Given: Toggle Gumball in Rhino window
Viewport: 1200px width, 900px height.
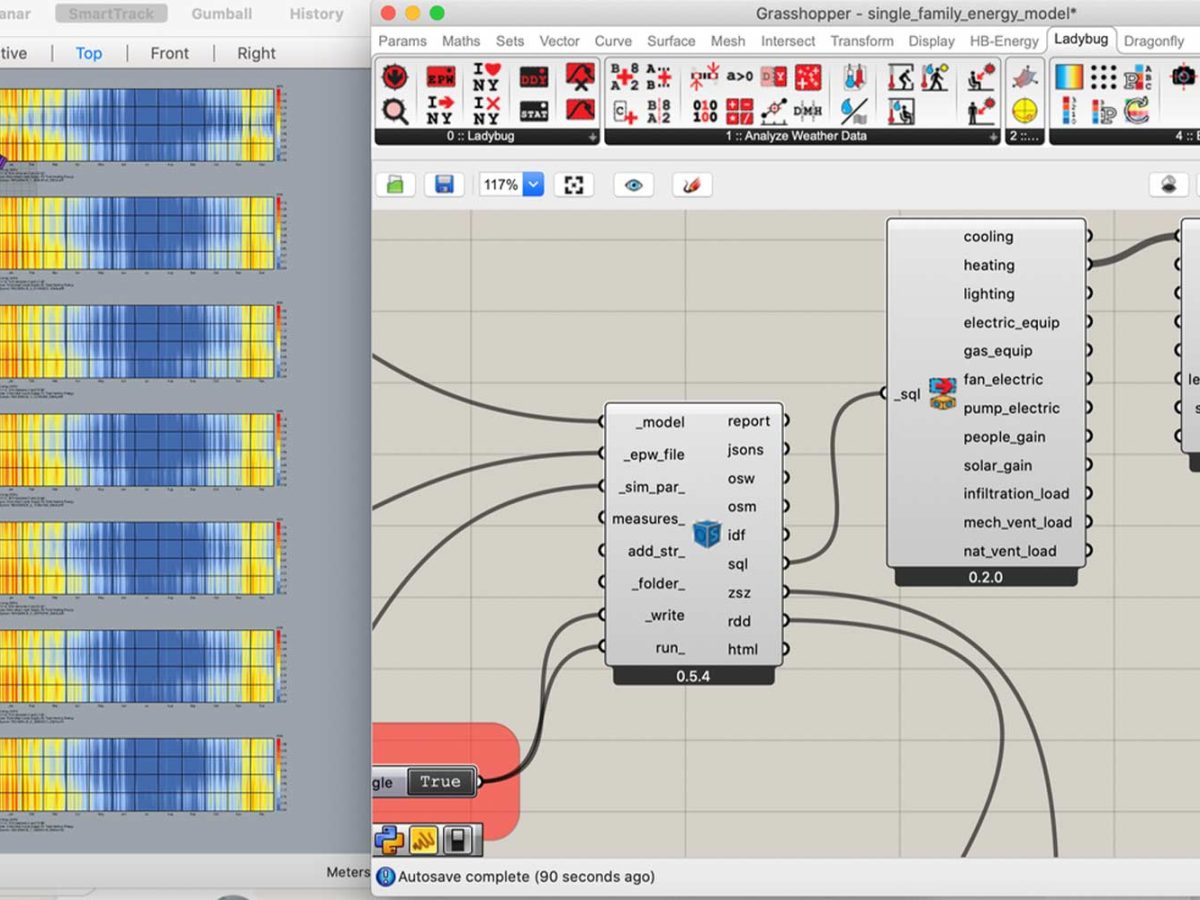Looking at the screenshot, I should (222, 14).
